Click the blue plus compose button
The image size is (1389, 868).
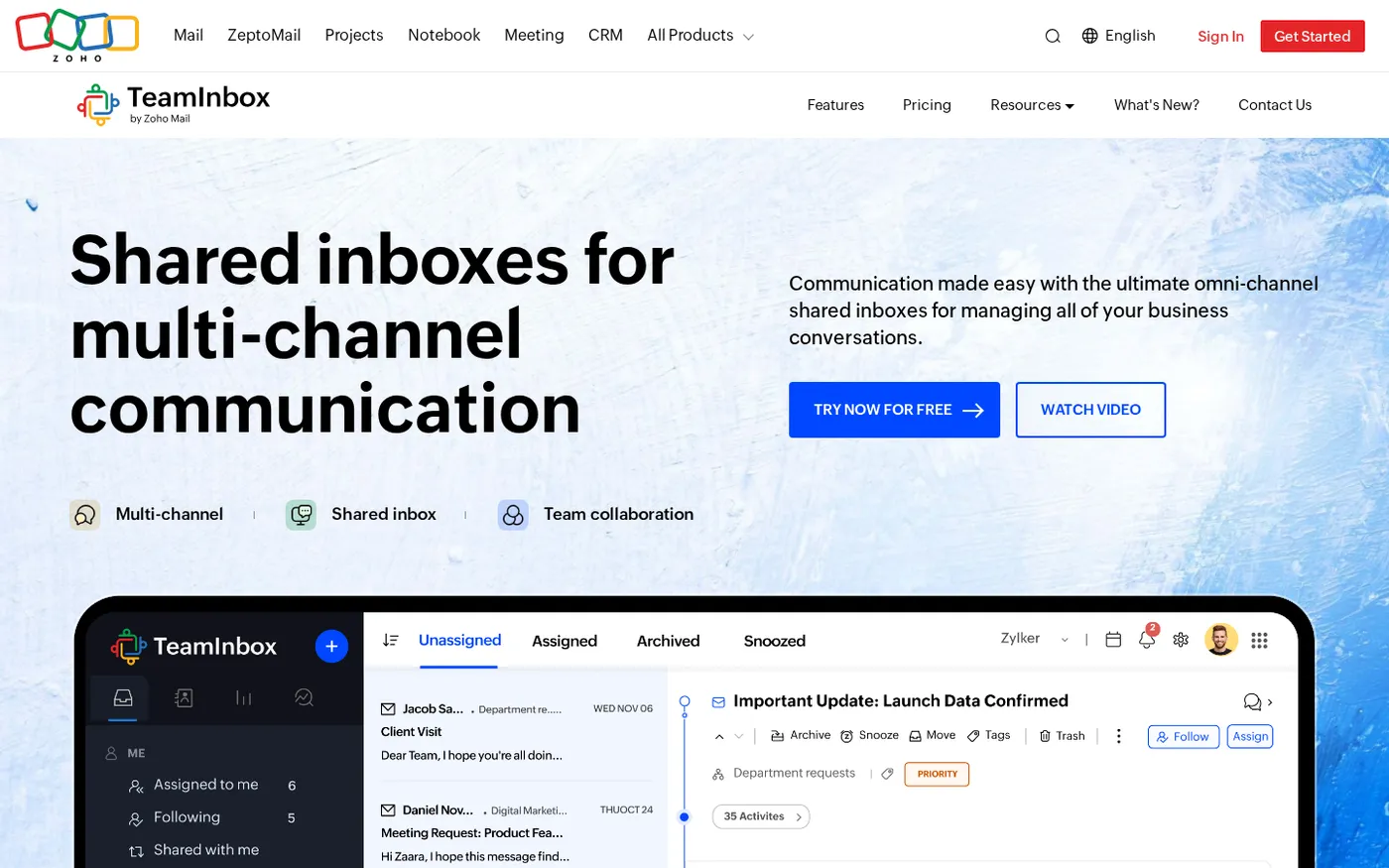click(331, 646)
